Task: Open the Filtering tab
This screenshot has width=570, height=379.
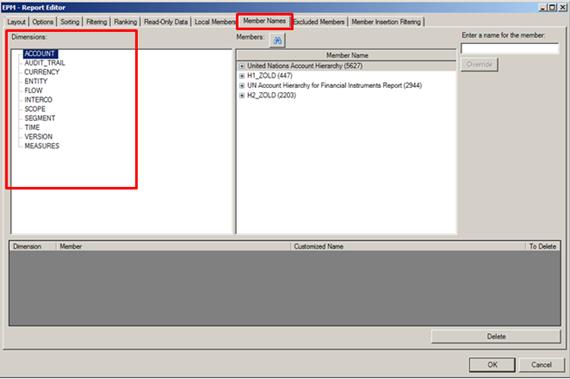Action: [97, 22]
